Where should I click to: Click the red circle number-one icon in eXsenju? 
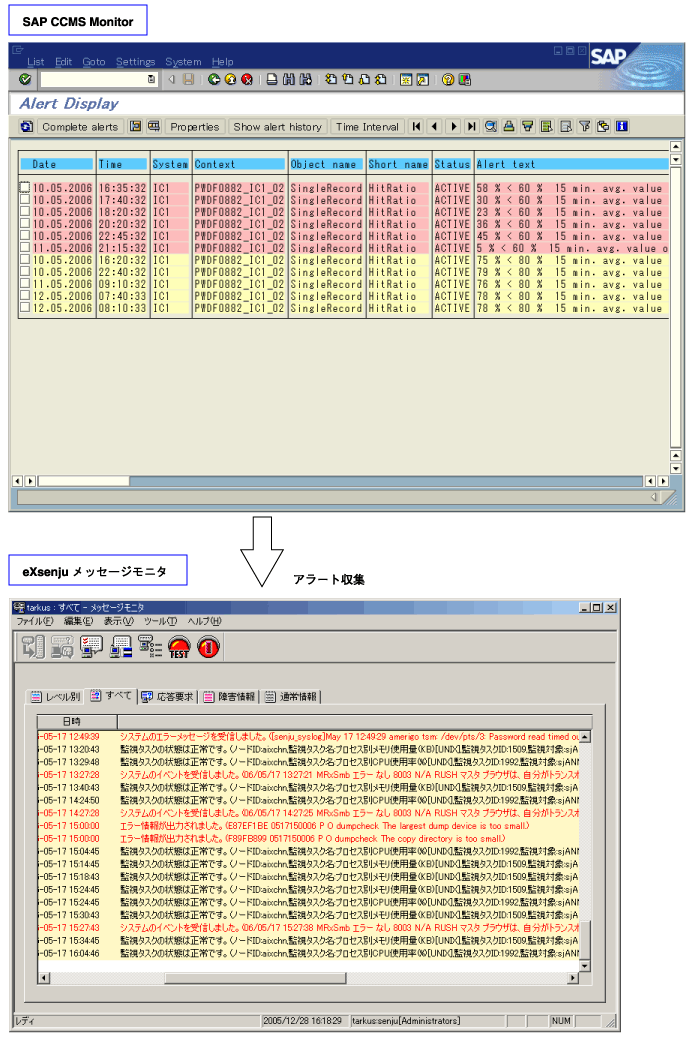[x=208, y=647]
